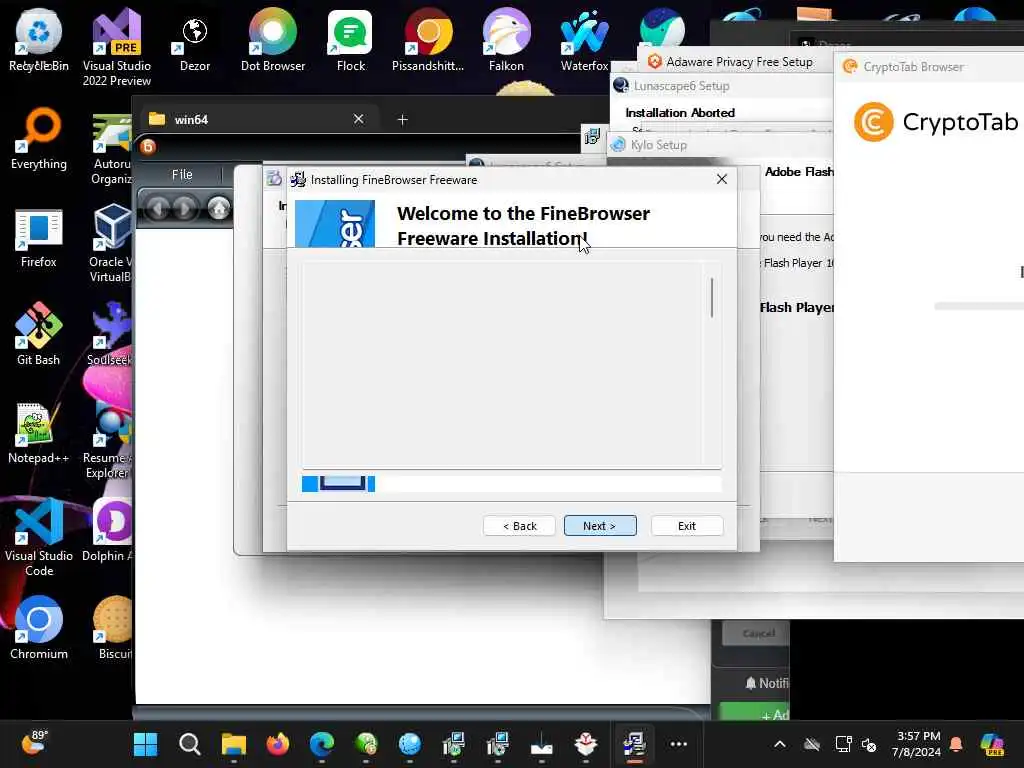
Task: Click the forward arrow in browser toolbar
Action: tap(185, 208)
